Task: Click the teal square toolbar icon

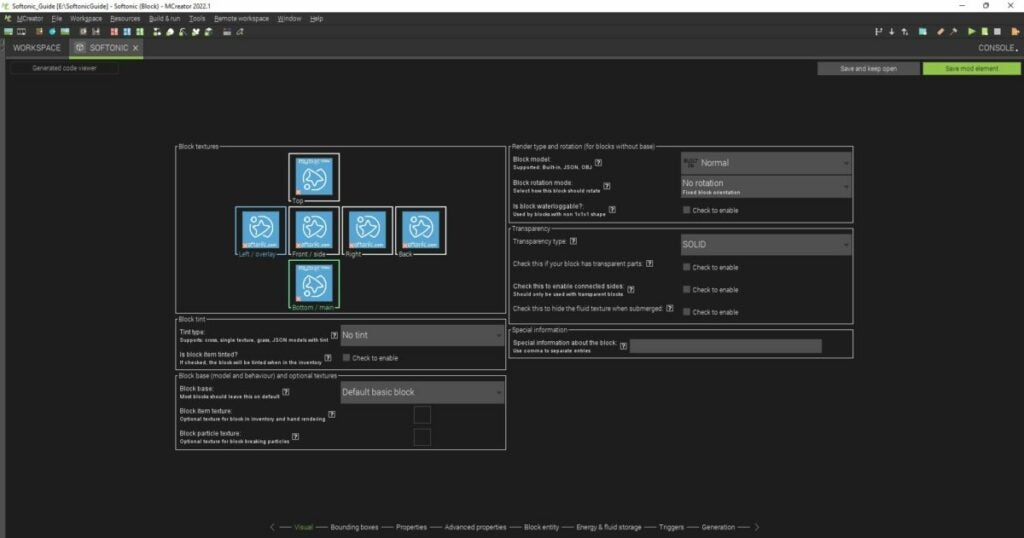Action: click(x=923, y=31)
